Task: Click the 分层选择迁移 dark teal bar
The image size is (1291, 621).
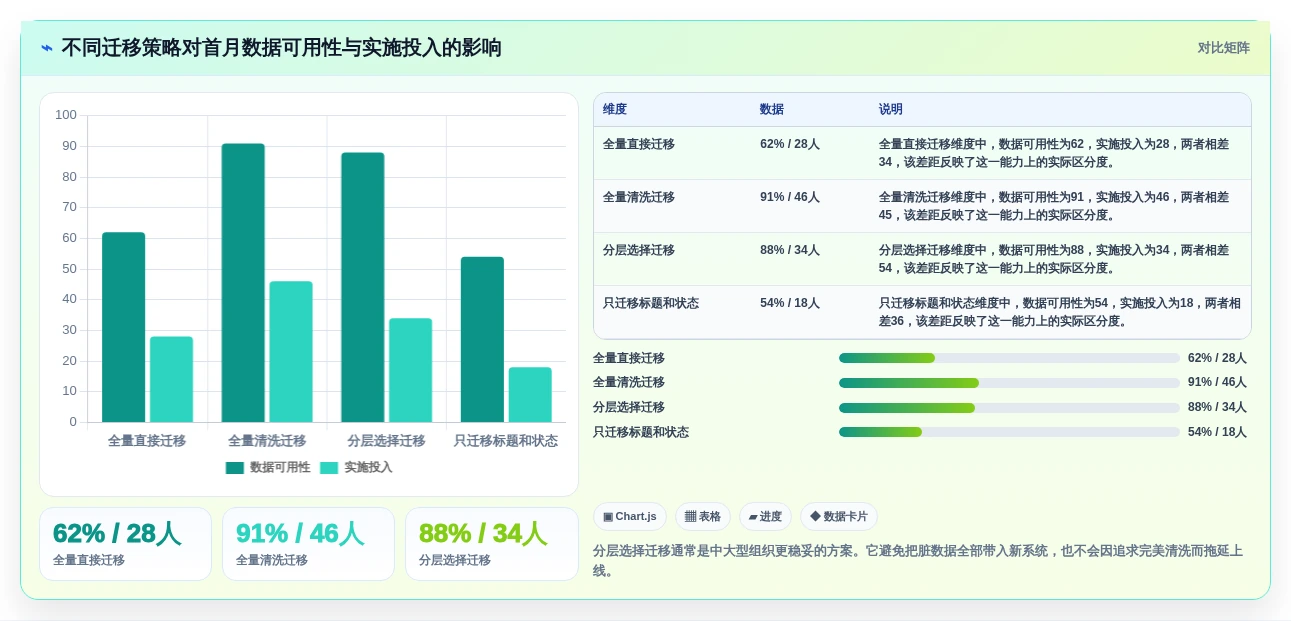Action: click(x=362, y=287)
